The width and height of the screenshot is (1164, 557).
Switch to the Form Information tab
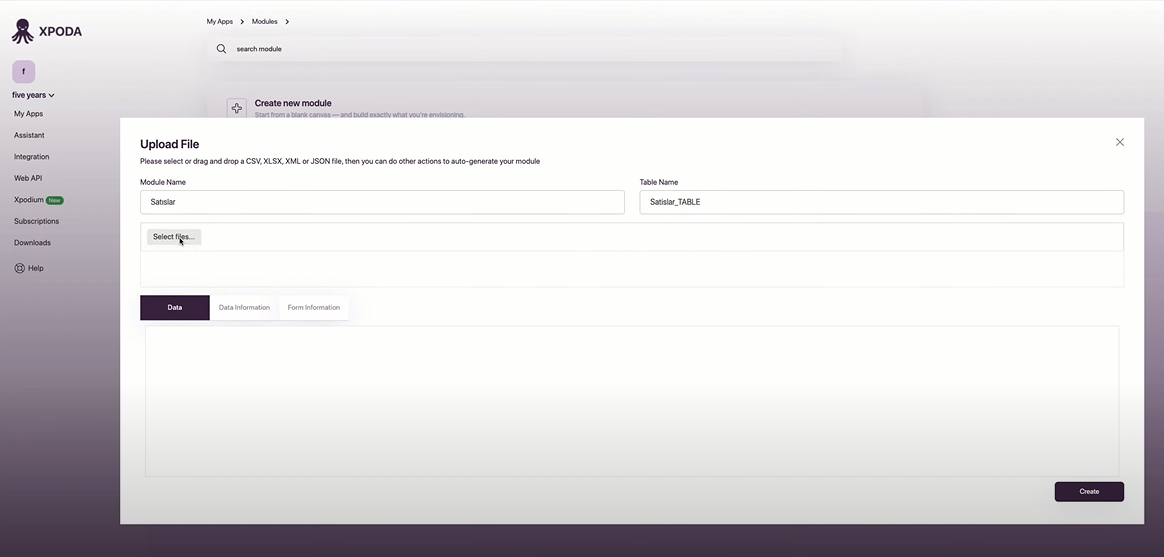point(314,307)
